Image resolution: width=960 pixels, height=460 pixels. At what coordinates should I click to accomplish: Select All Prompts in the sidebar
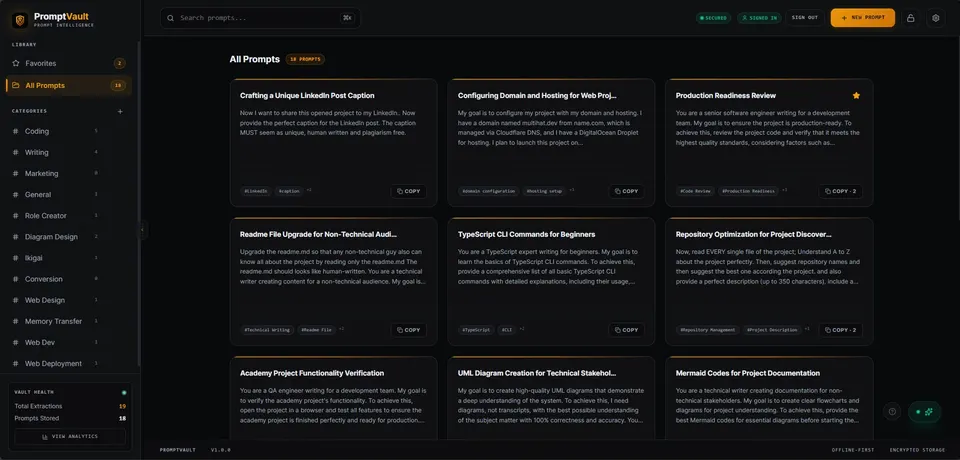point(69,85)
